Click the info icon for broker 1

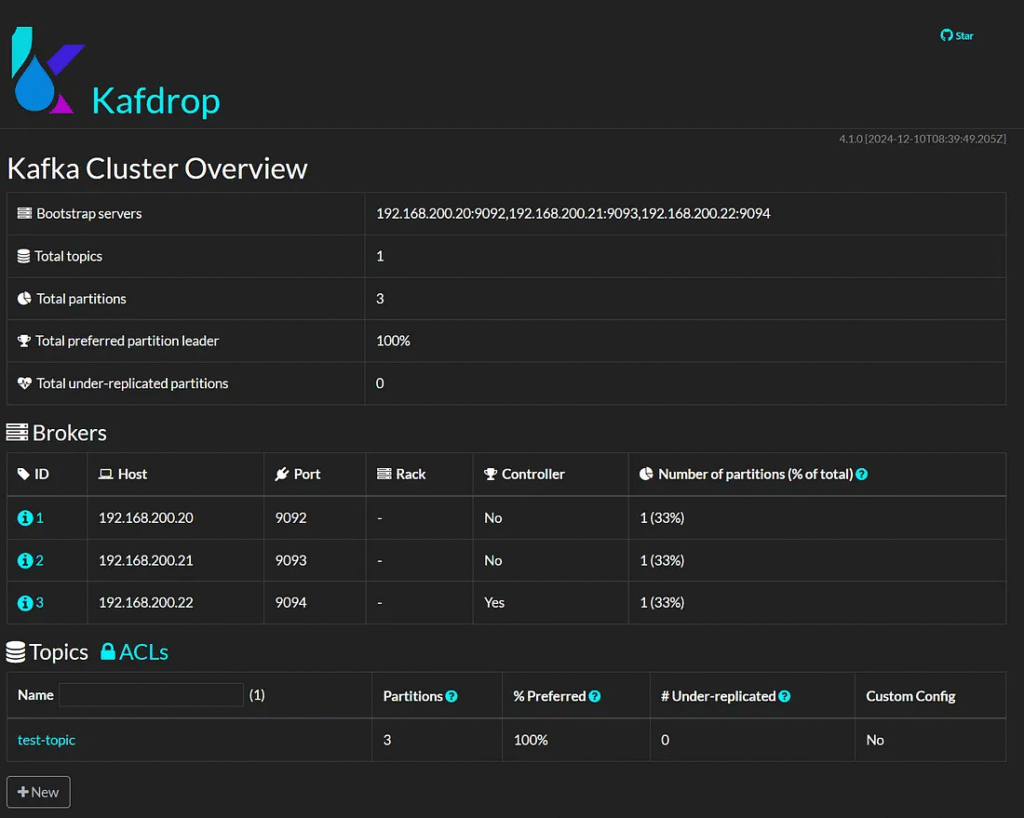point(25,518)
